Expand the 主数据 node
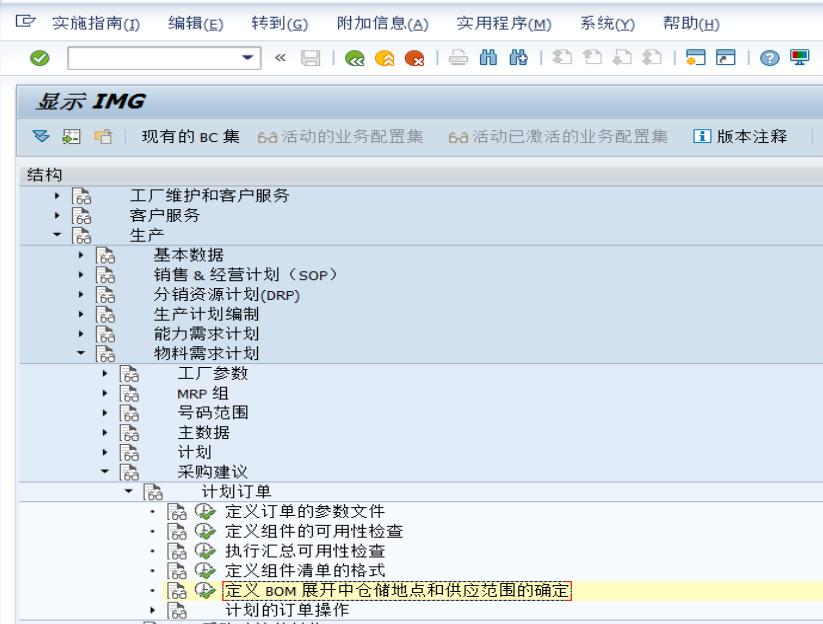 click(105, 433)
